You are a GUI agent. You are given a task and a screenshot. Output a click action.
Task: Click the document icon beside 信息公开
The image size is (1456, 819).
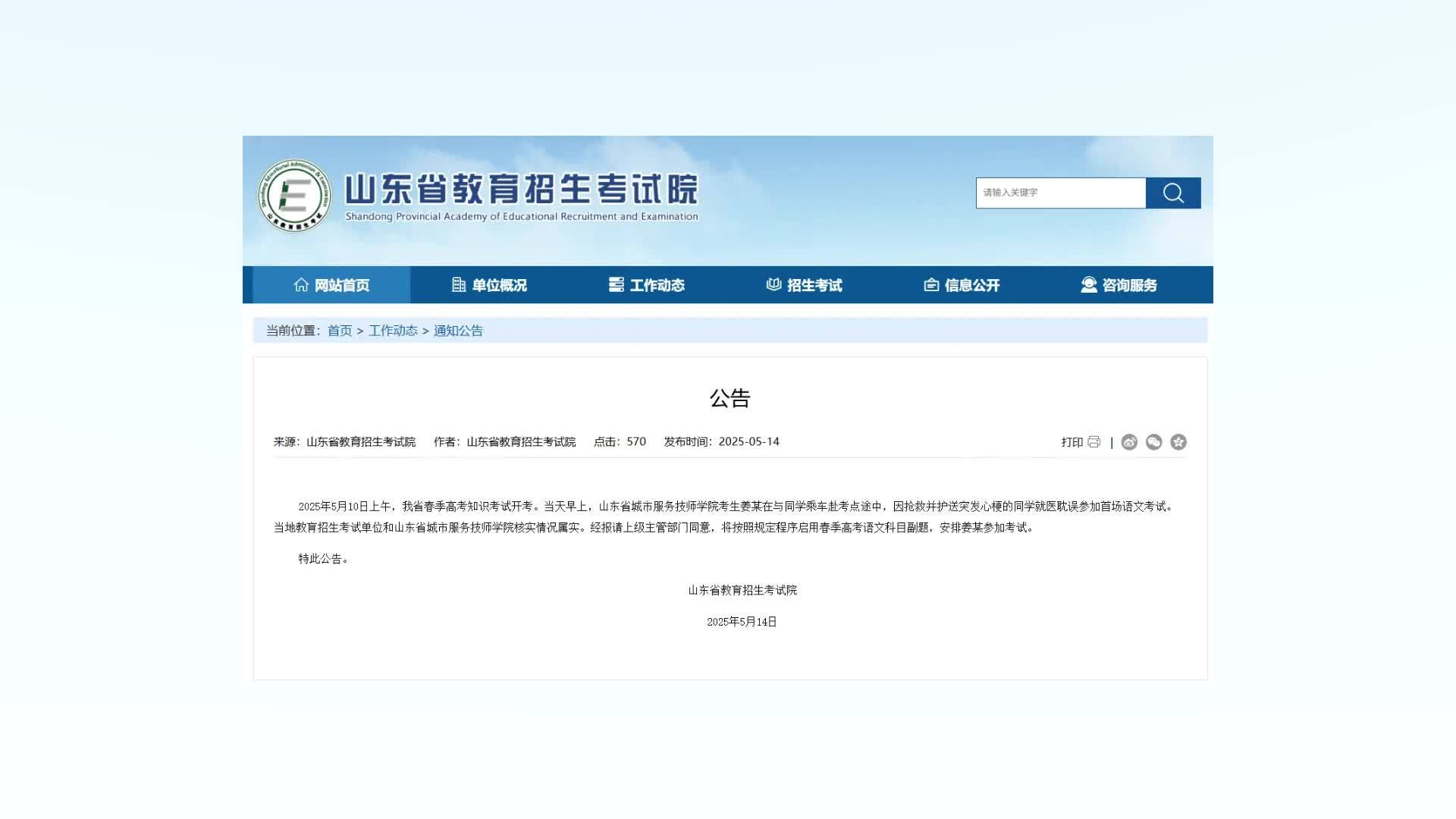pos(931,284)
